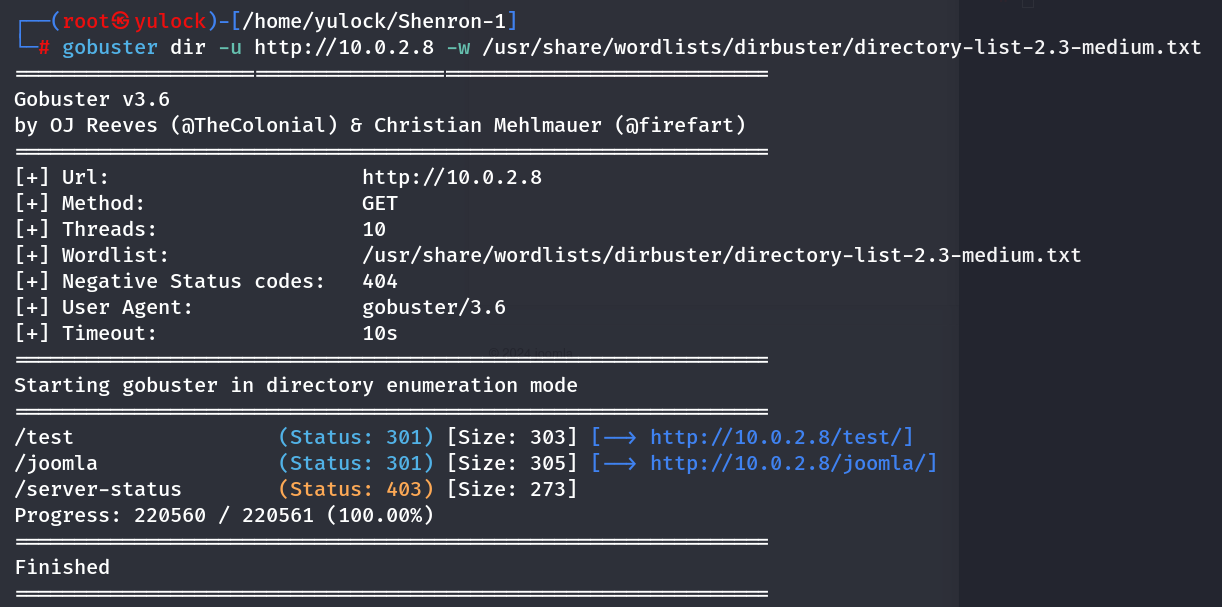This screenshot has height=607, width=1222.
Task: Click the Gobuster v3.6 version banner
Action: point(92,99)
